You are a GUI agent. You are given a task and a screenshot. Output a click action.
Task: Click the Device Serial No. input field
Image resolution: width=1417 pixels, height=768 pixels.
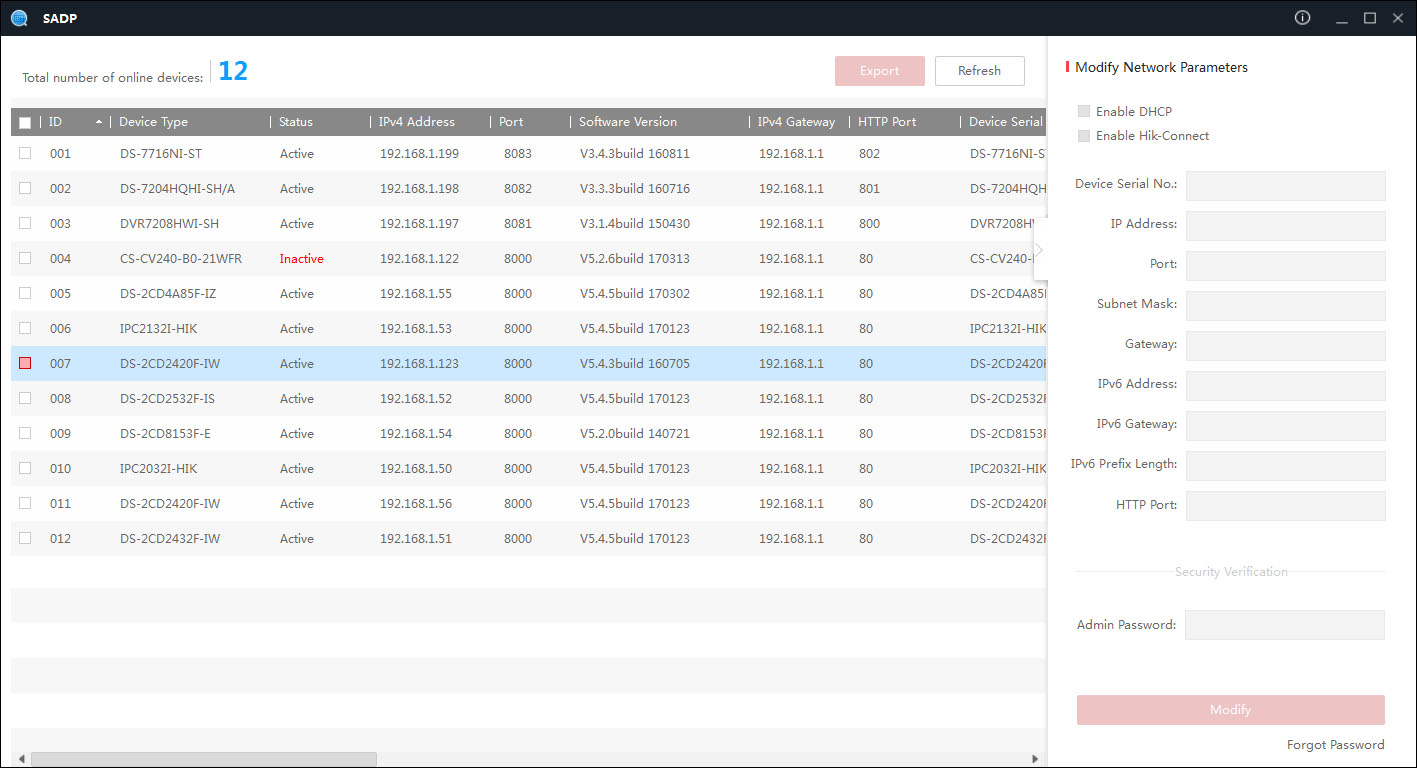click(x=1286, y=186)
